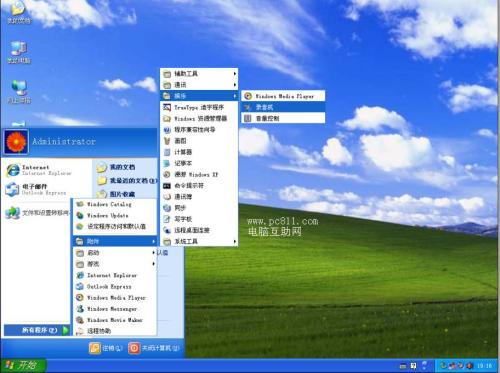
Task: Click 所有程序 all programs button
Action: tap(37, 330)
